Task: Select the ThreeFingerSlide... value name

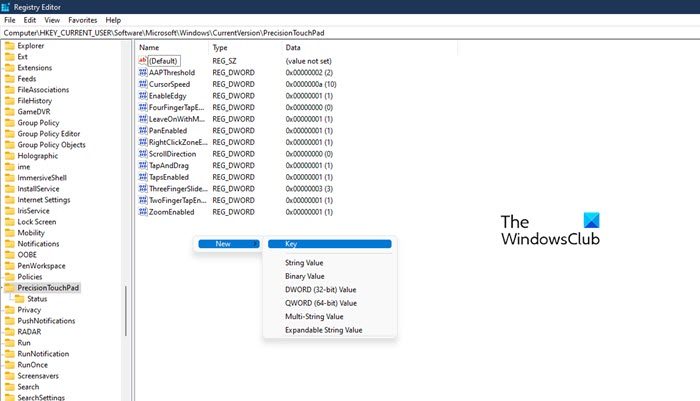Action: pyautogui.click(x=178, y=188)
